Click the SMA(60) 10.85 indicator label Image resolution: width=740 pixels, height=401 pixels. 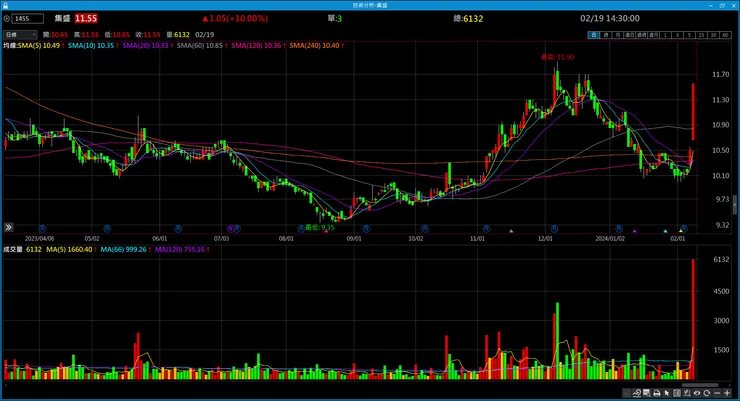pos(202,46)
